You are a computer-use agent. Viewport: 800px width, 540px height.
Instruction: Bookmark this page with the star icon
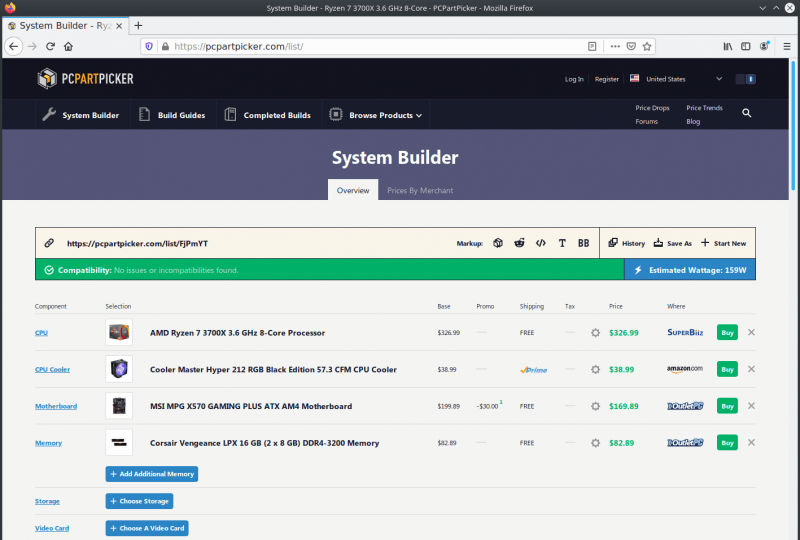(647, 46)
